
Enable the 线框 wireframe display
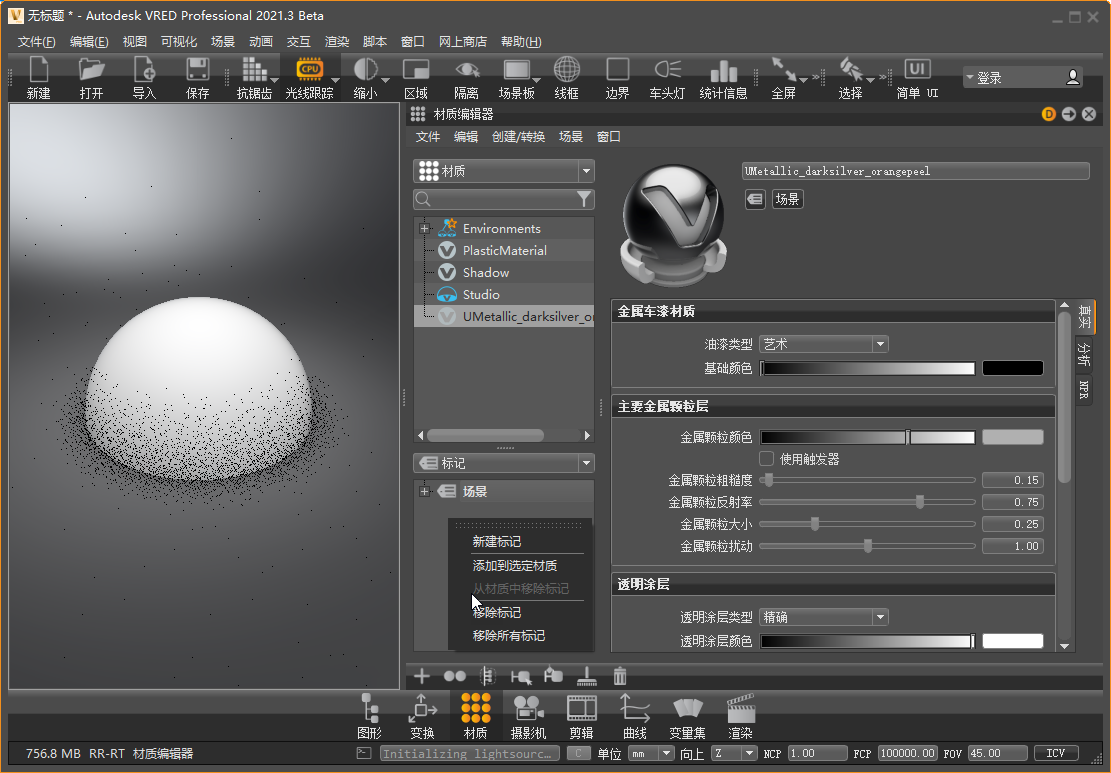(566, 78)
